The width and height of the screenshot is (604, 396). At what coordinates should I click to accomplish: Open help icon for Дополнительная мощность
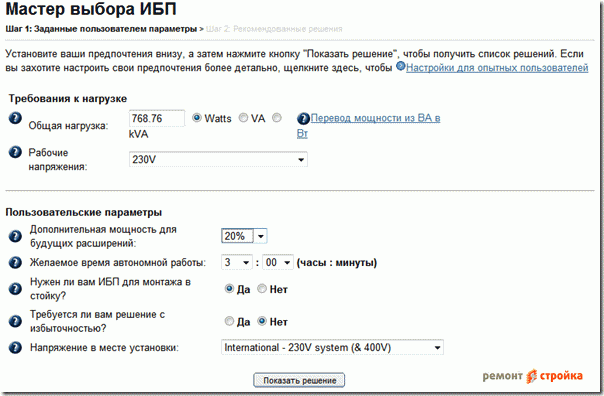tap(15, 236)
